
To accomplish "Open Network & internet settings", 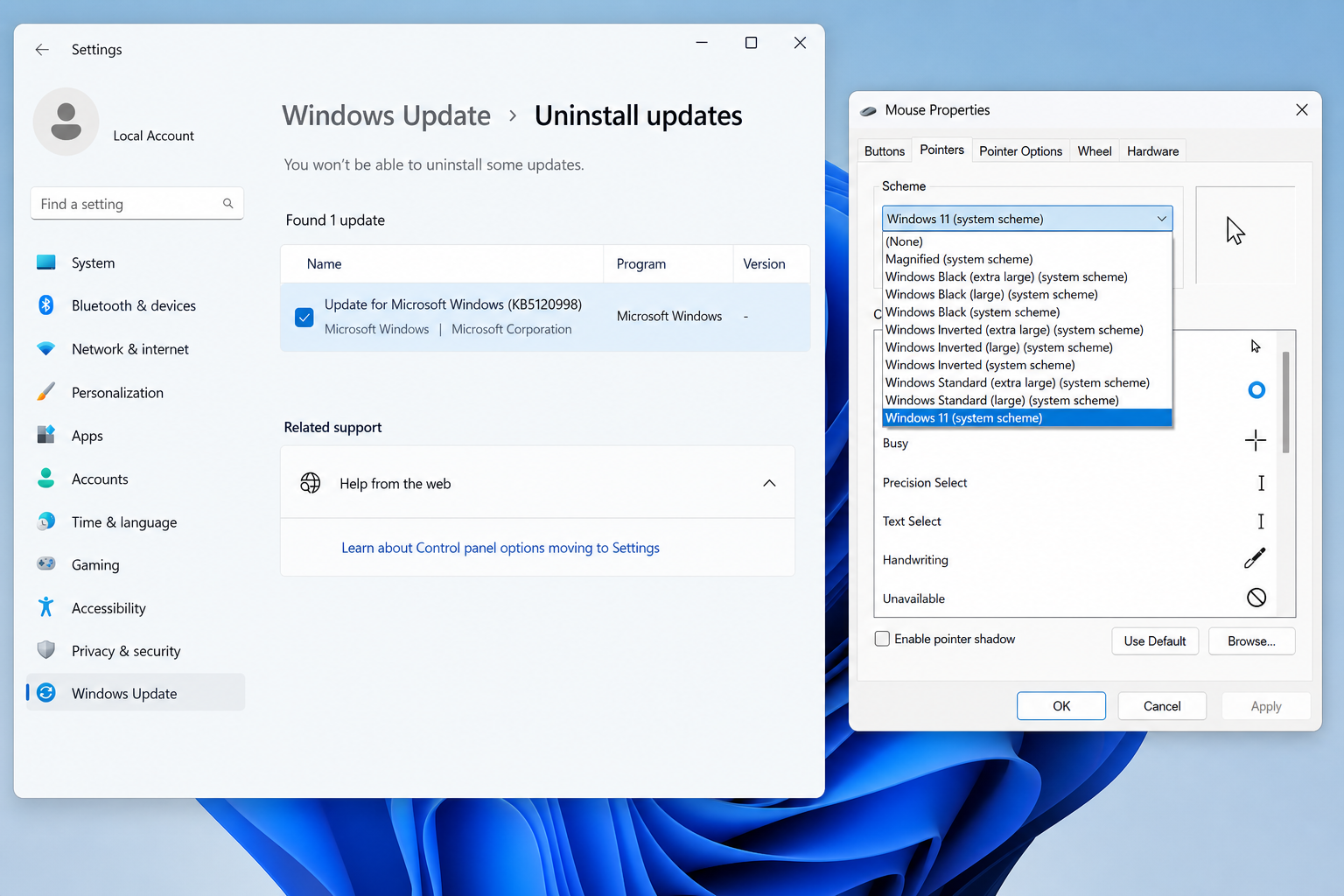I will (x=136, y=349).
